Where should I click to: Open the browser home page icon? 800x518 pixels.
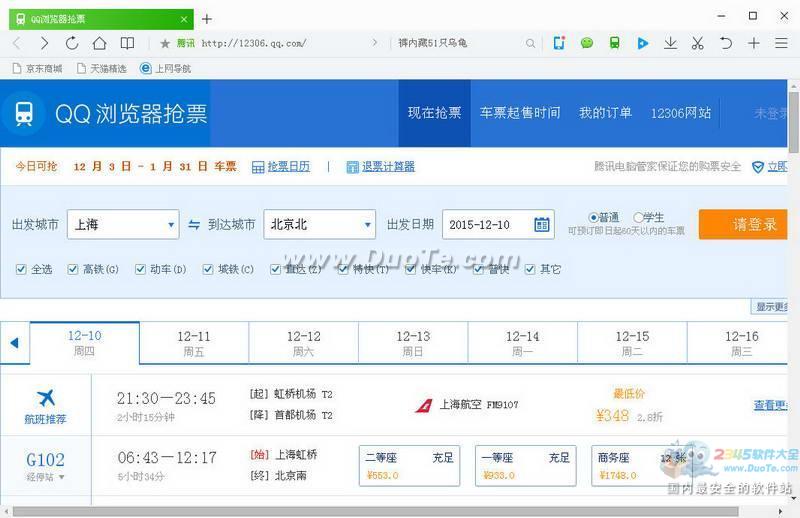pos(99,43)
